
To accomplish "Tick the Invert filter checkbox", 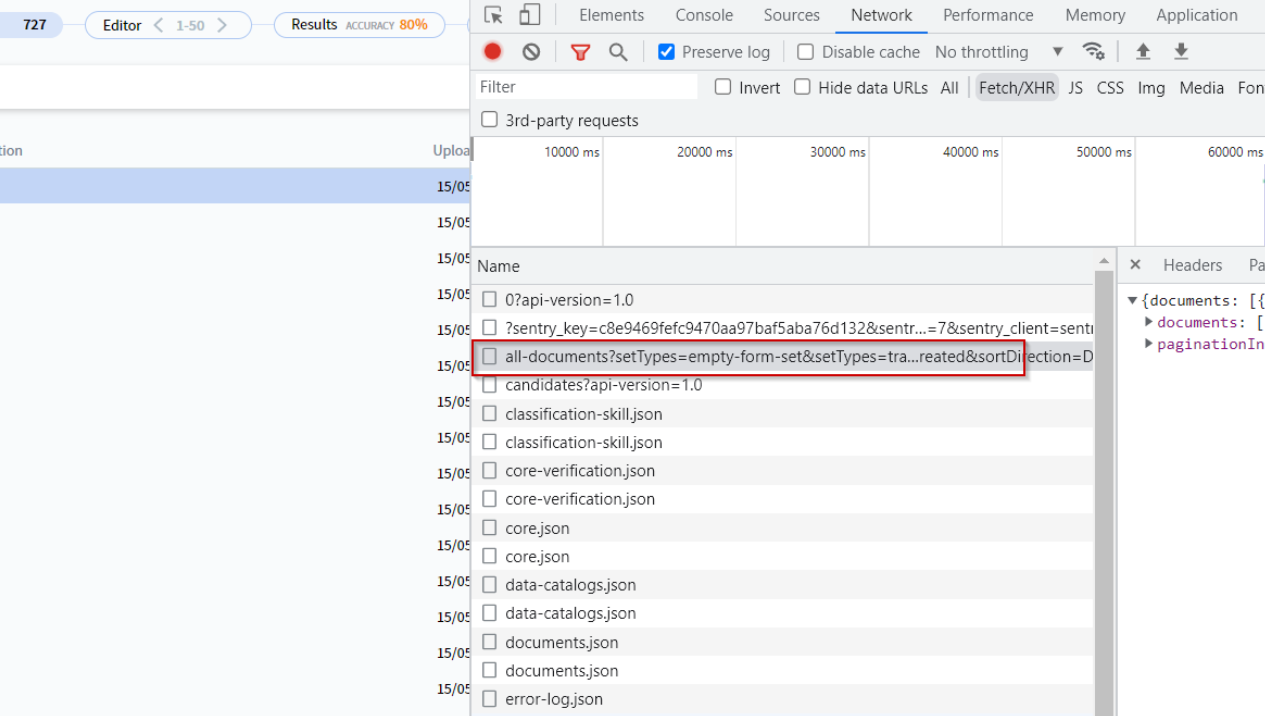I will point(723,87).
